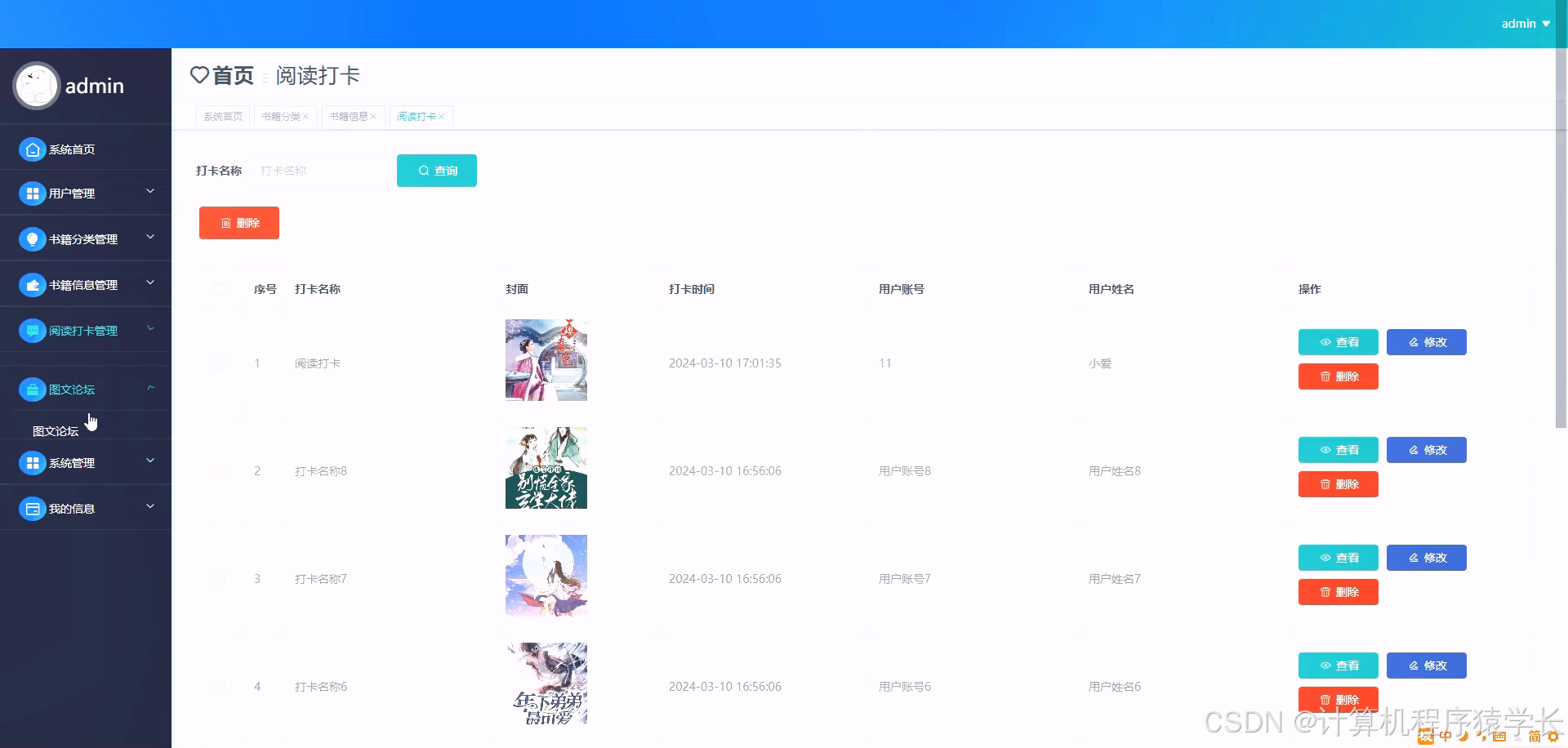The height and width of the screenshot is (748, 1568).
Task: Click the cell text 用户姓名7
Action: [x=1114, y=579]
